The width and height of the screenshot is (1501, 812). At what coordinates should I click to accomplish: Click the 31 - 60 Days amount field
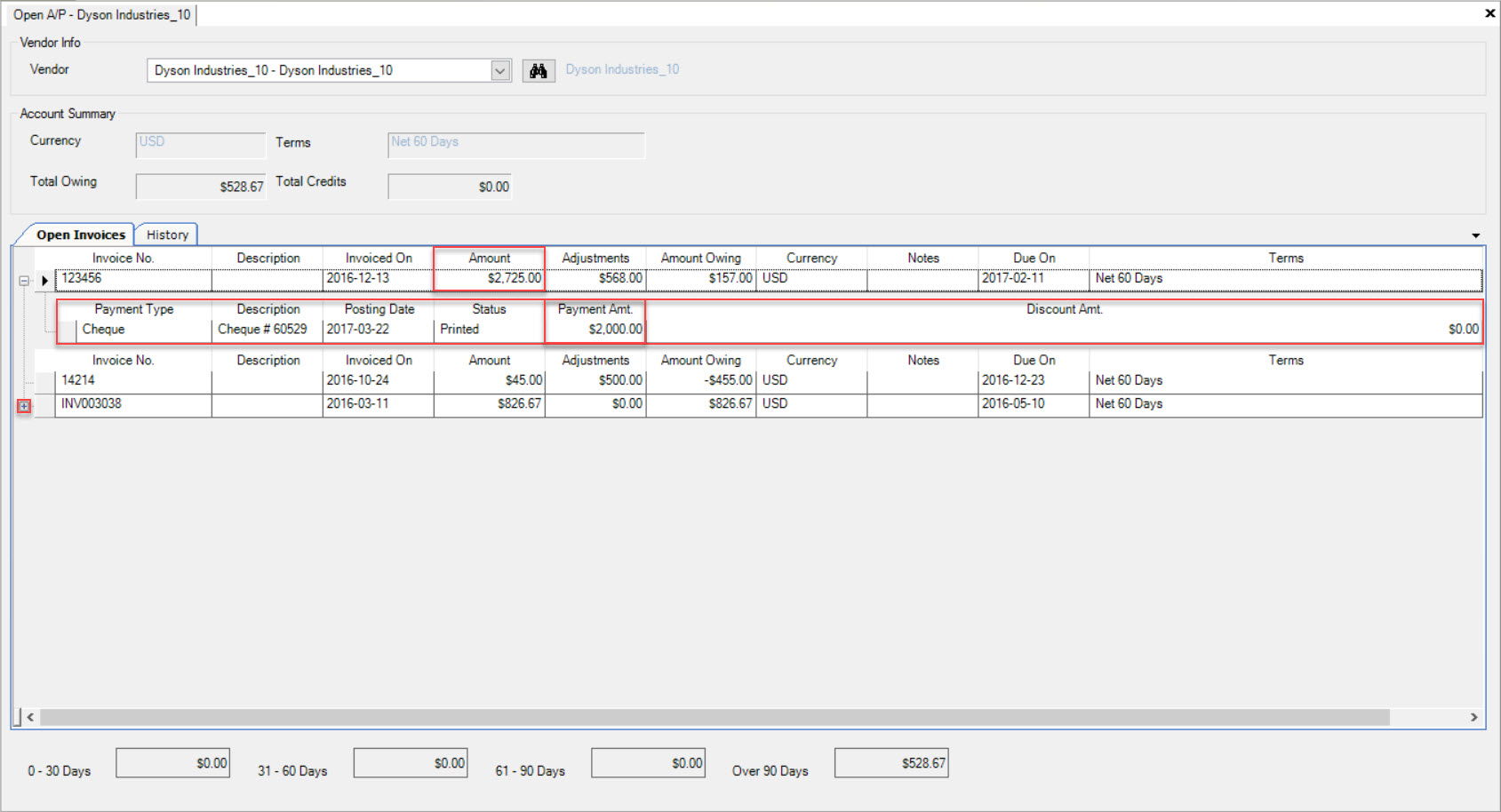[411, 763]
